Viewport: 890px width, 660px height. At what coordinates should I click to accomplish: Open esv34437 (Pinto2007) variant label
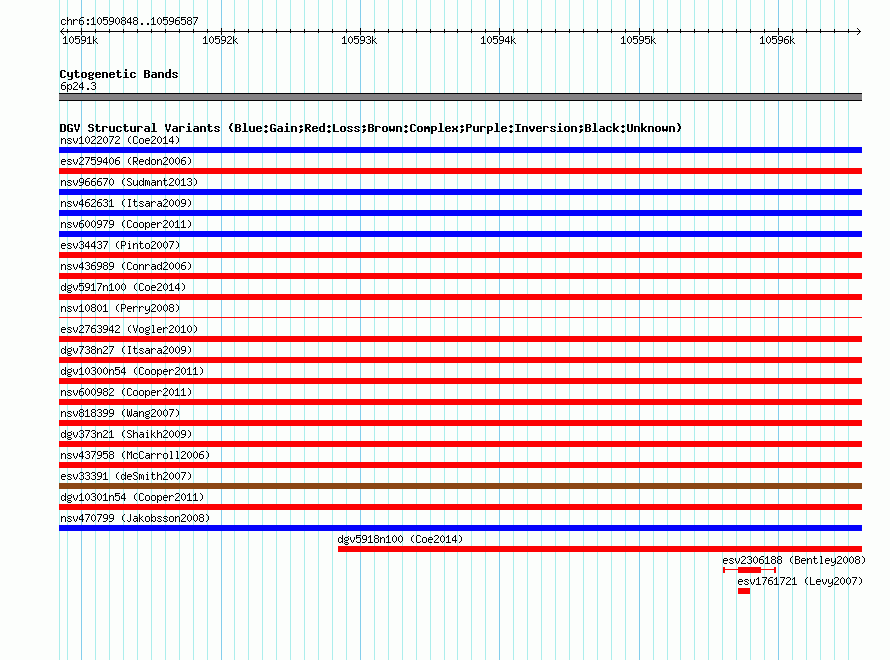tap(120, 245)
